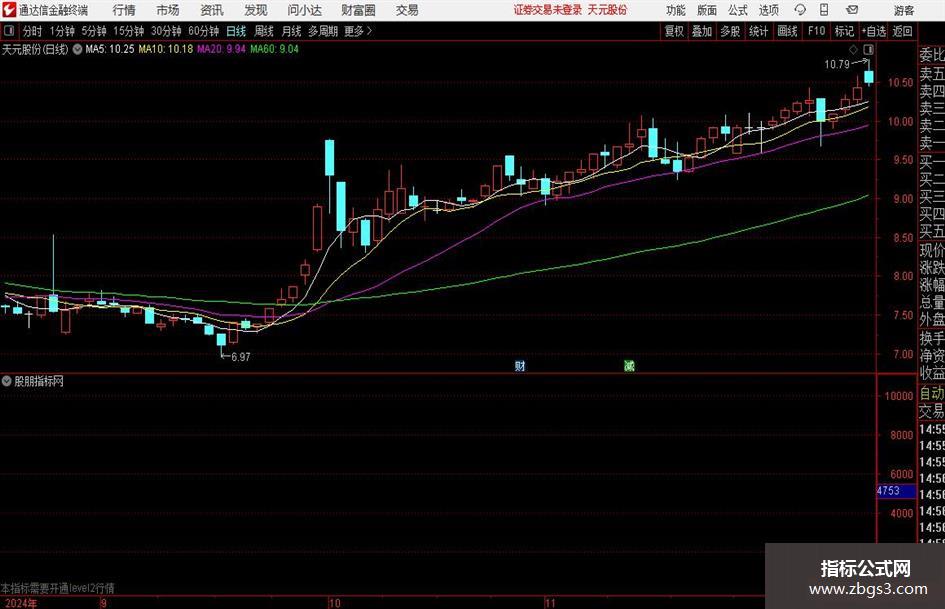Open the 财富圈 menu
Screen dimensions: 945x609
[358, 10]
